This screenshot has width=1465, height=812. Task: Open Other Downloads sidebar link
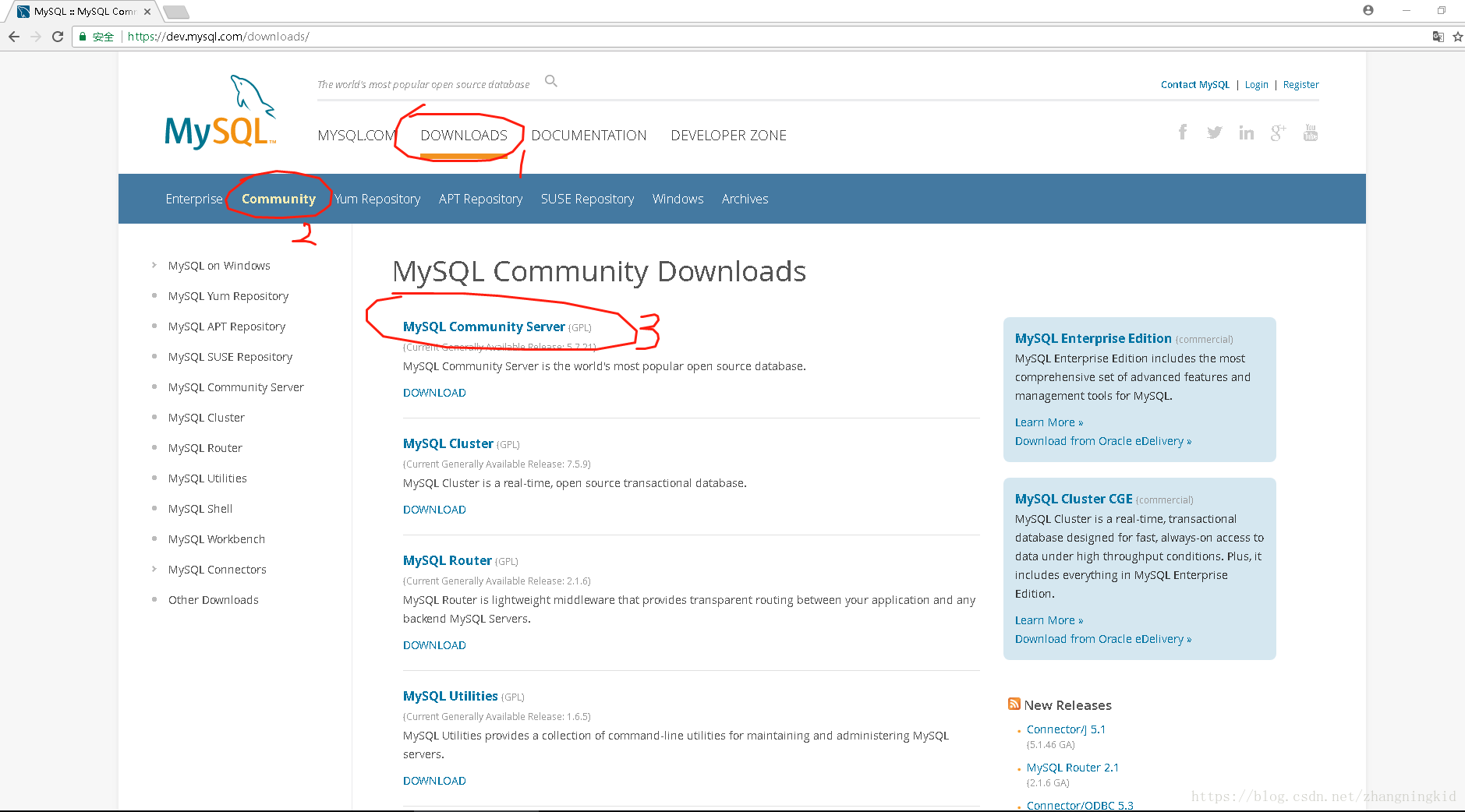tap(213, 600)
